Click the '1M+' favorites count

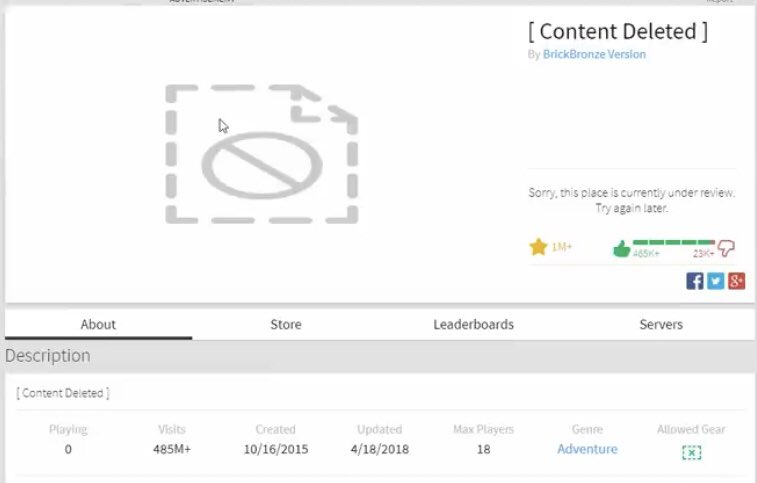(561, 247)
